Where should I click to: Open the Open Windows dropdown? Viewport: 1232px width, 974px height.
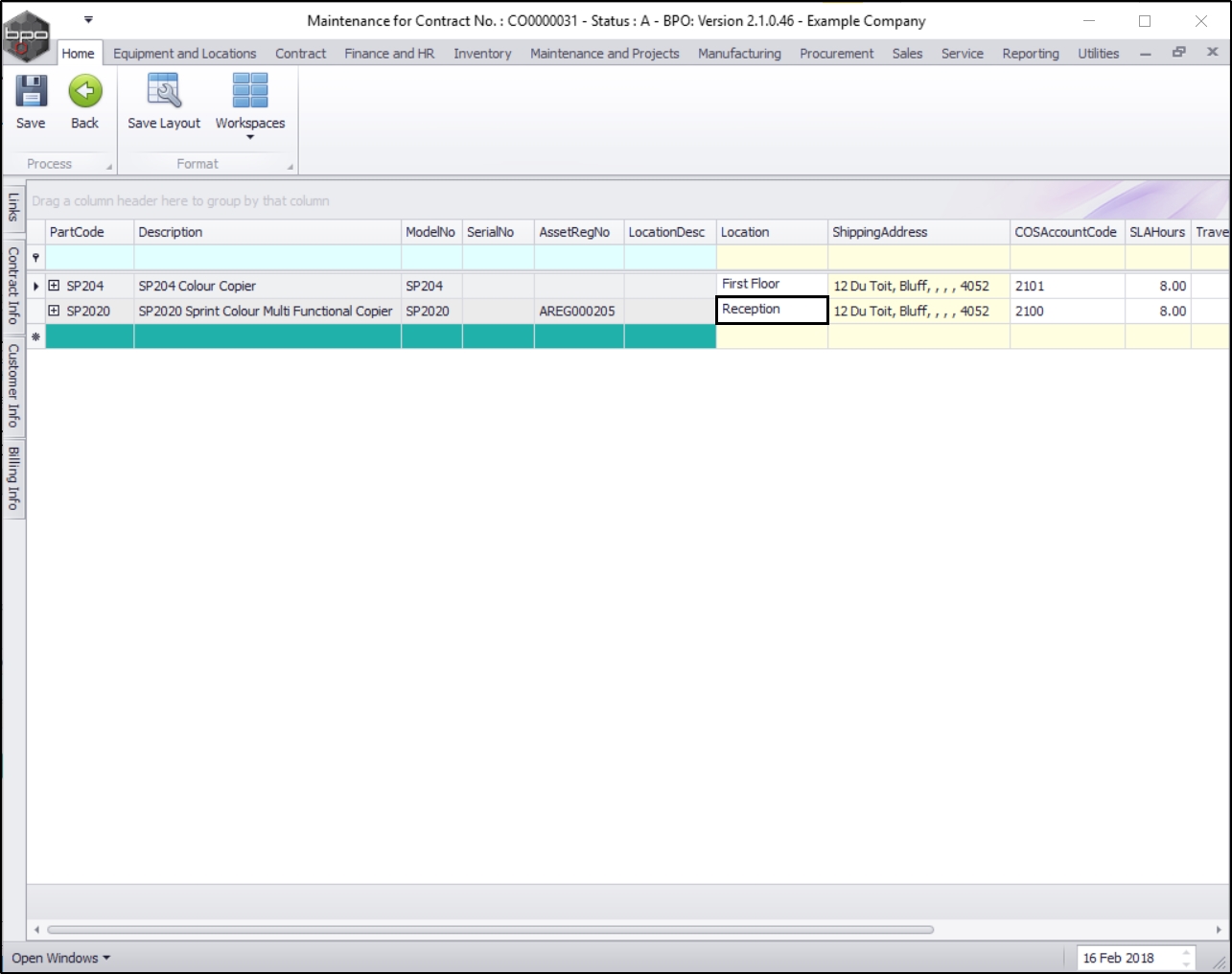(60, 958)
